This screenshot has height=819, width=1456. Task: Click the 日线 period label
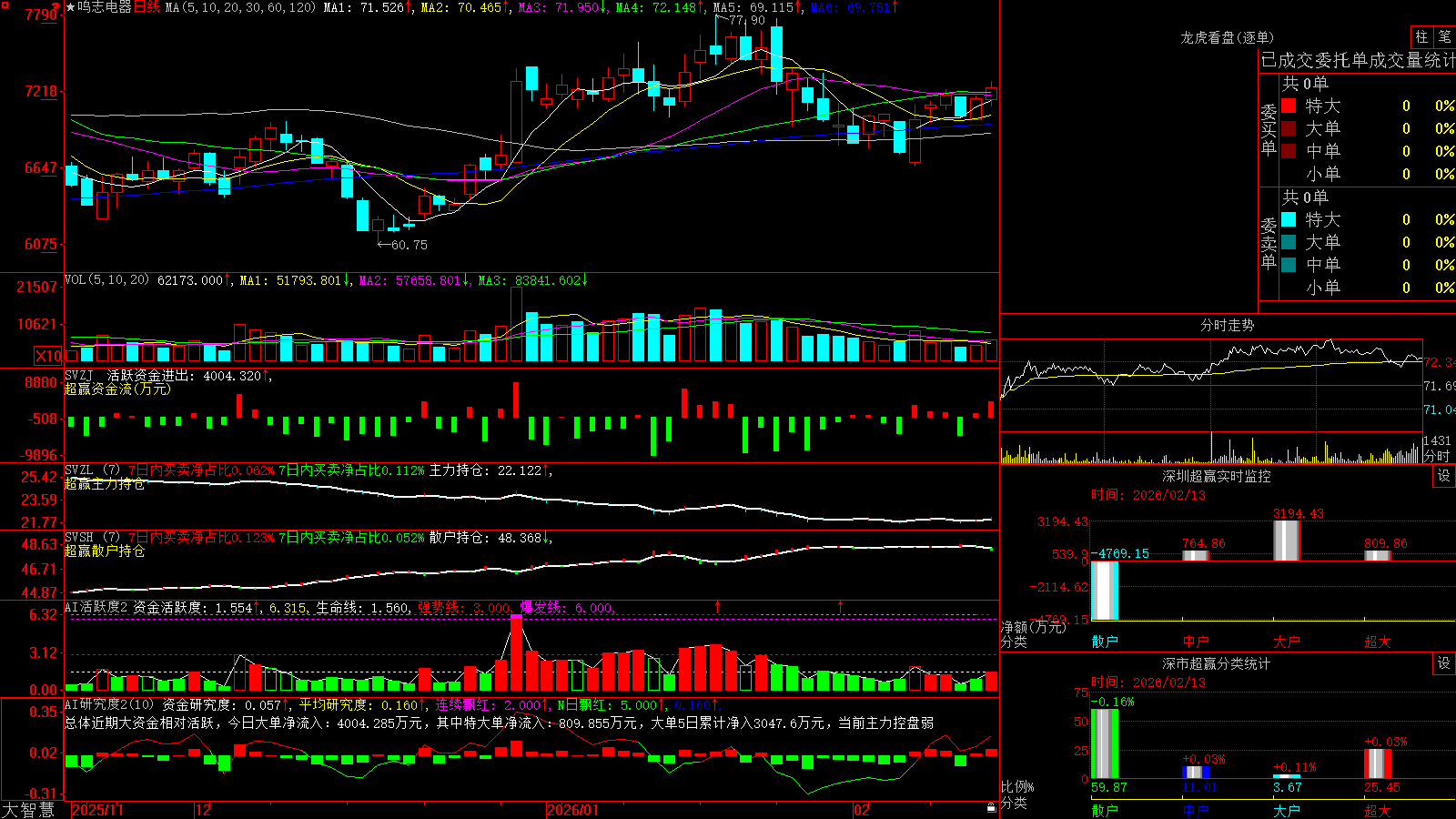point(147,7)
